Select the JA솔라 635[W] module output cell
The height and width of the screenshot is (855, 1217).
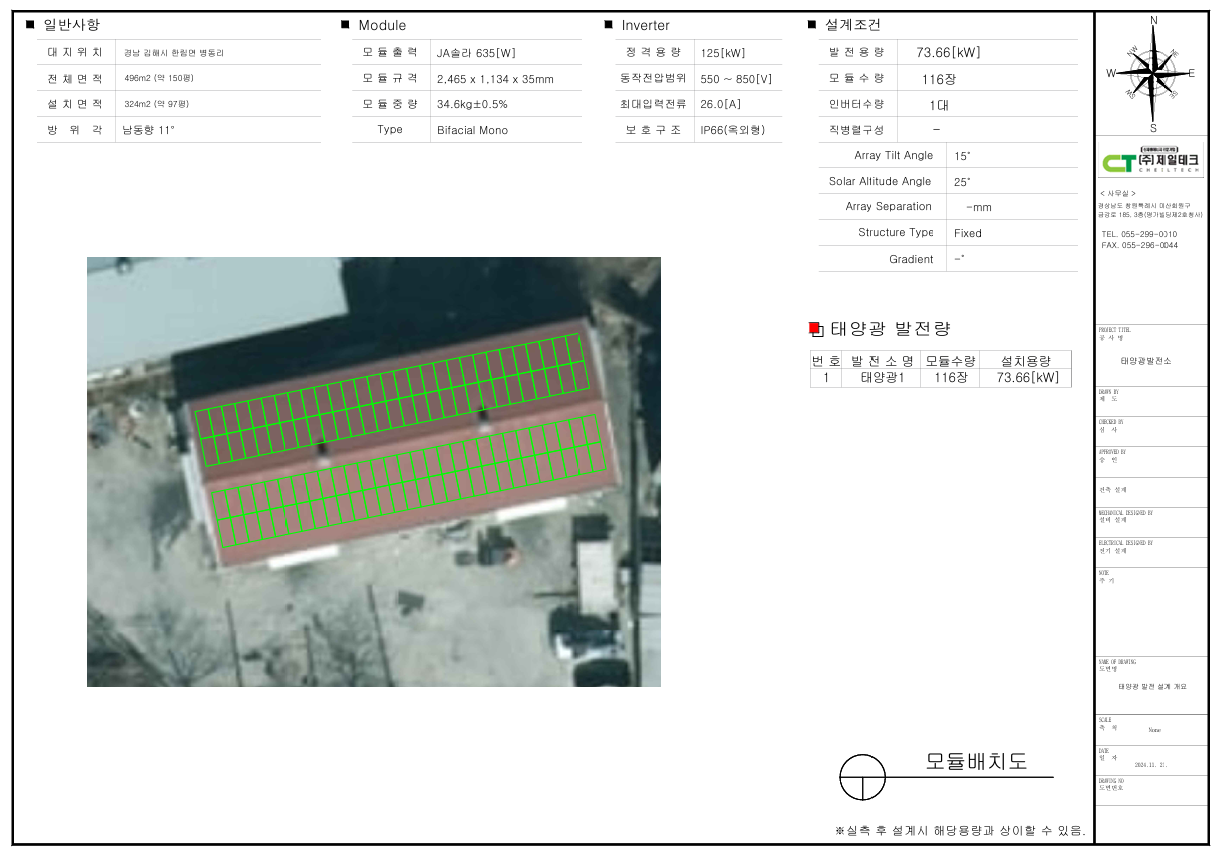click(476, 53)
